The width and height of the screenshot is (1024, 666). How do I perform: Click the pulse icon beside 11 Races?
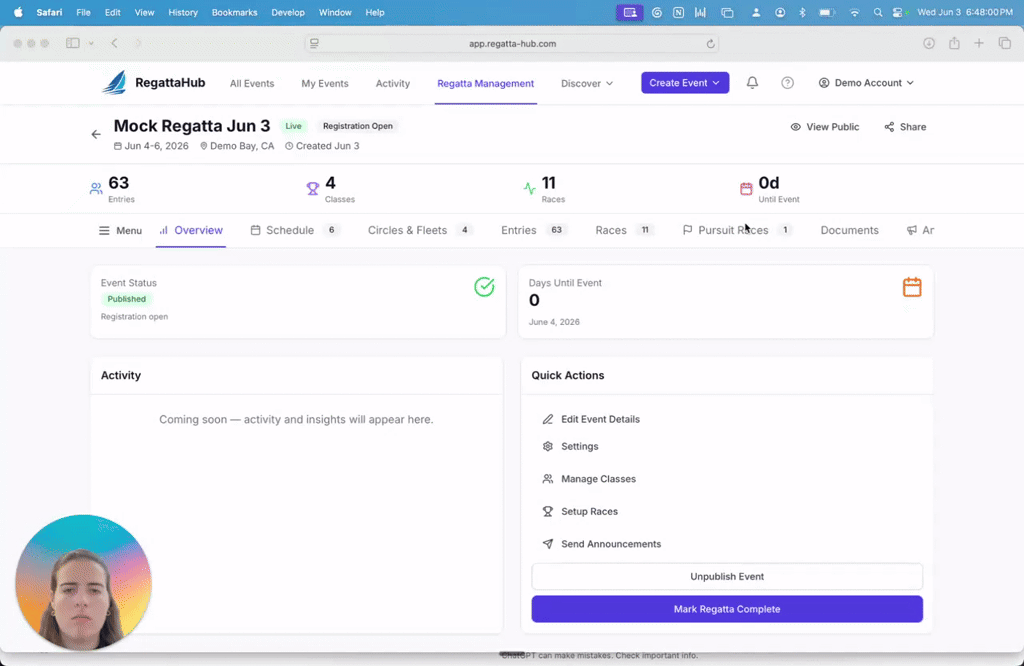tap(530, 189)
